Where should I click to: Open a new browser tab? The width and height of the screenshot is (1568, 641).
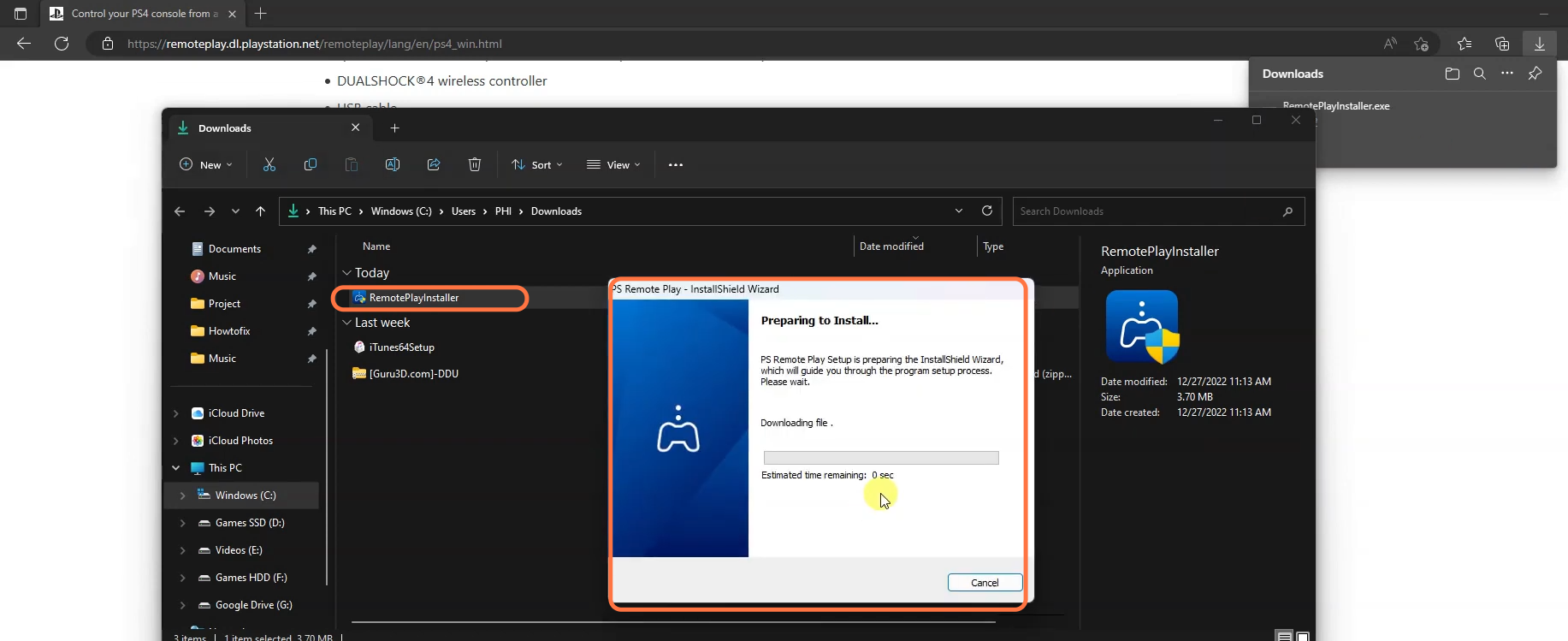click(261, 14)
